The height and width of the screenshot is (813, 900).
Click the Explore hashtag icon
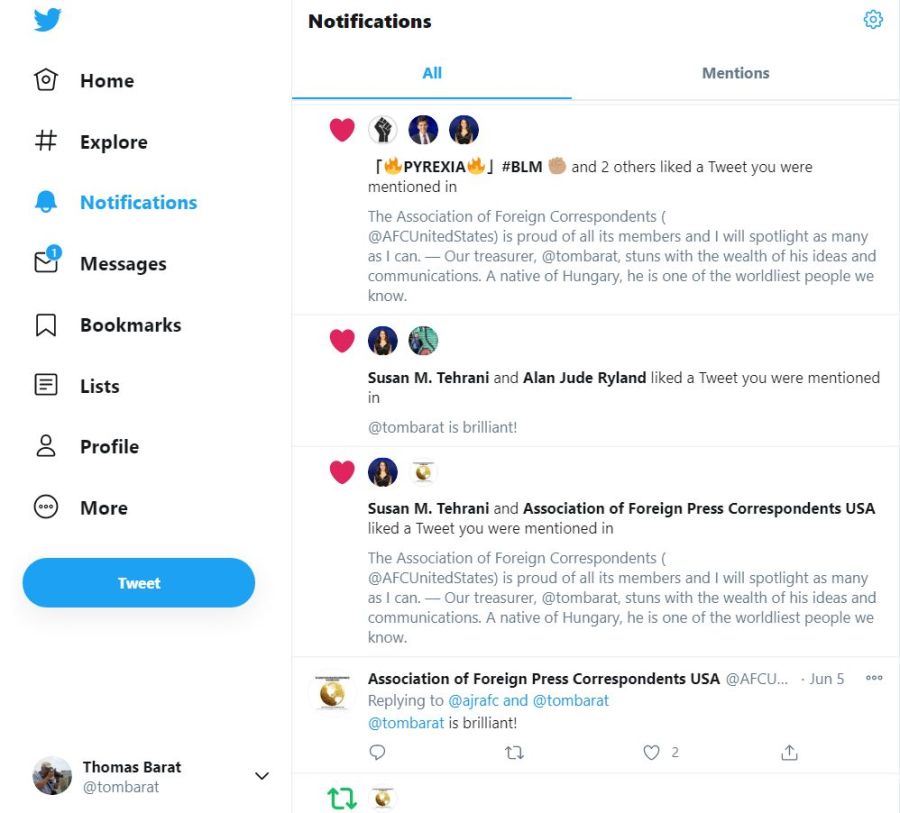[46, 142]
